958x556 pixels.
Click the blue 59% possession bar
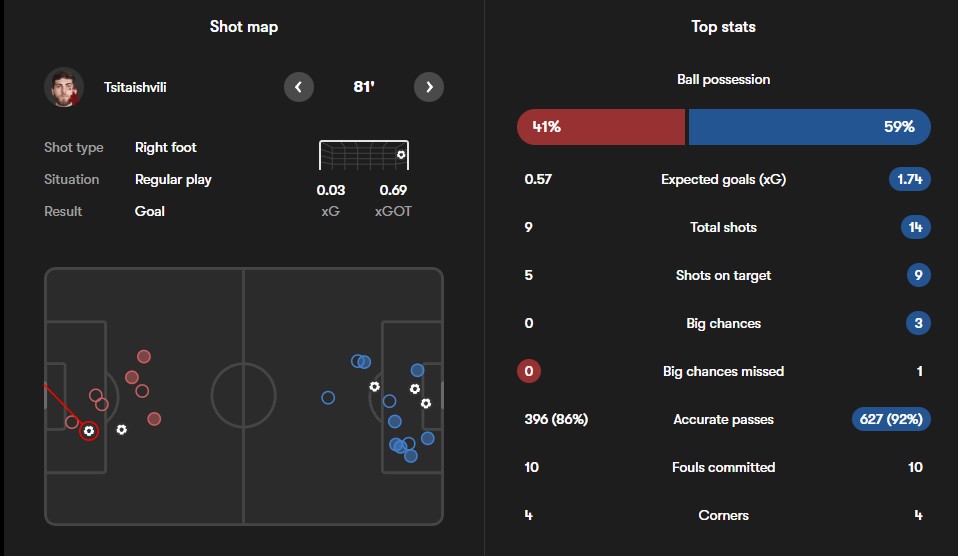click(809, 127)
